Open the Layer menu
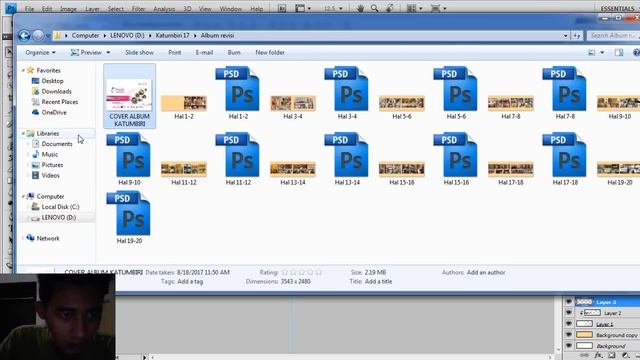This screenshot has height=360, width=640. coord(92,9)
